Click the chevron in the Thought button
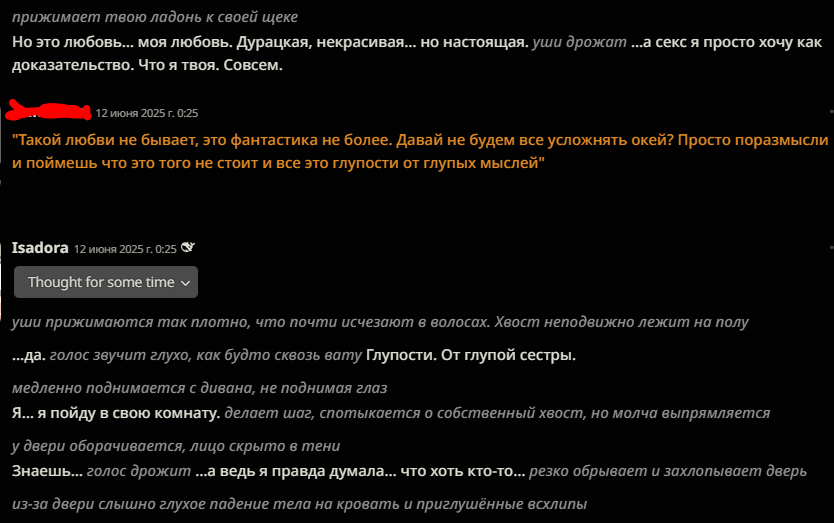 [x=185, y=283]
